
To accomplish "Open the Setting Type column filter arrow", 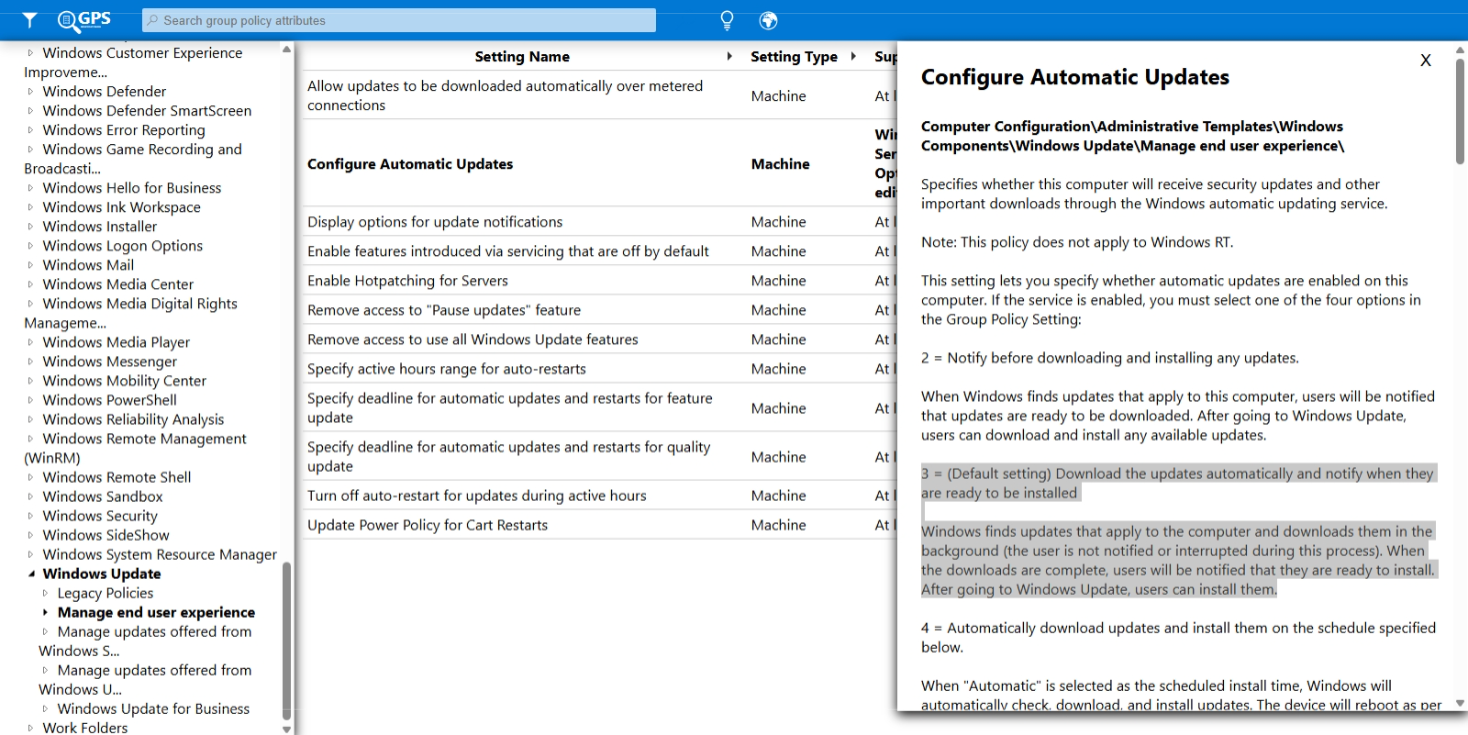I will click(x=853, y=57).
